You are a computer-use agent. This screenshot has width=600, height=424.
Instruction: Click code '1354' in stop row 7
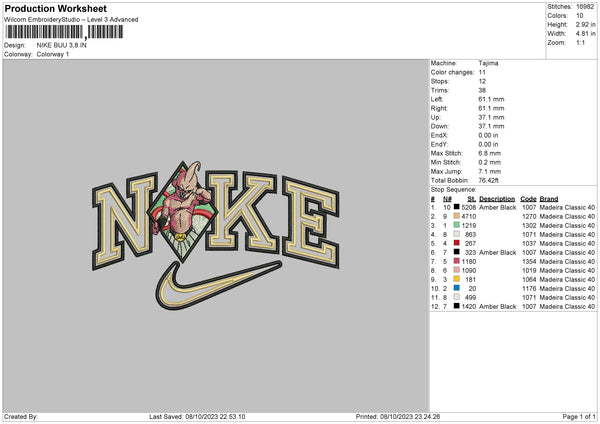coord(529,261)
